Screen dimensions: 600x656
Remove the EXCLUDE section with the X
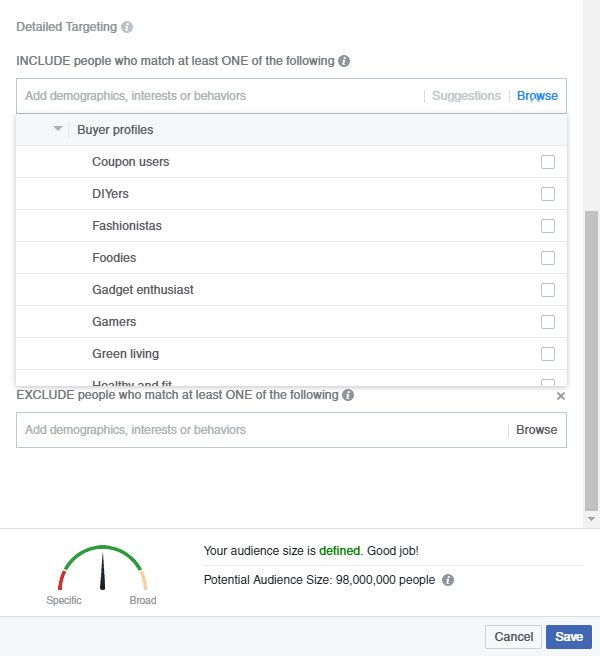pyautogui.click(x=560, y=396)
